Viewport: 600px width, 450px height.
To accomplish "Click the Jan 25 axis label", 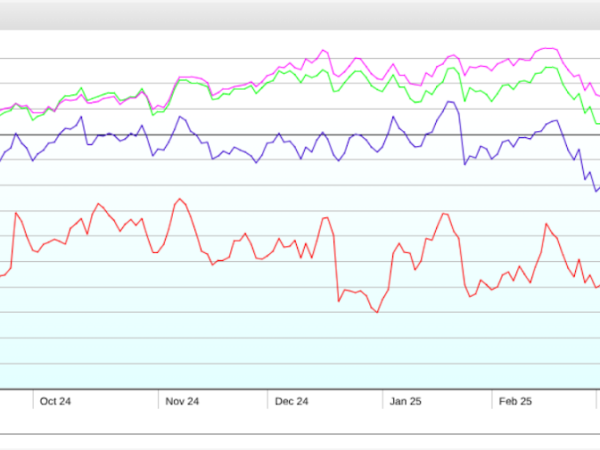I will [405, 401].
